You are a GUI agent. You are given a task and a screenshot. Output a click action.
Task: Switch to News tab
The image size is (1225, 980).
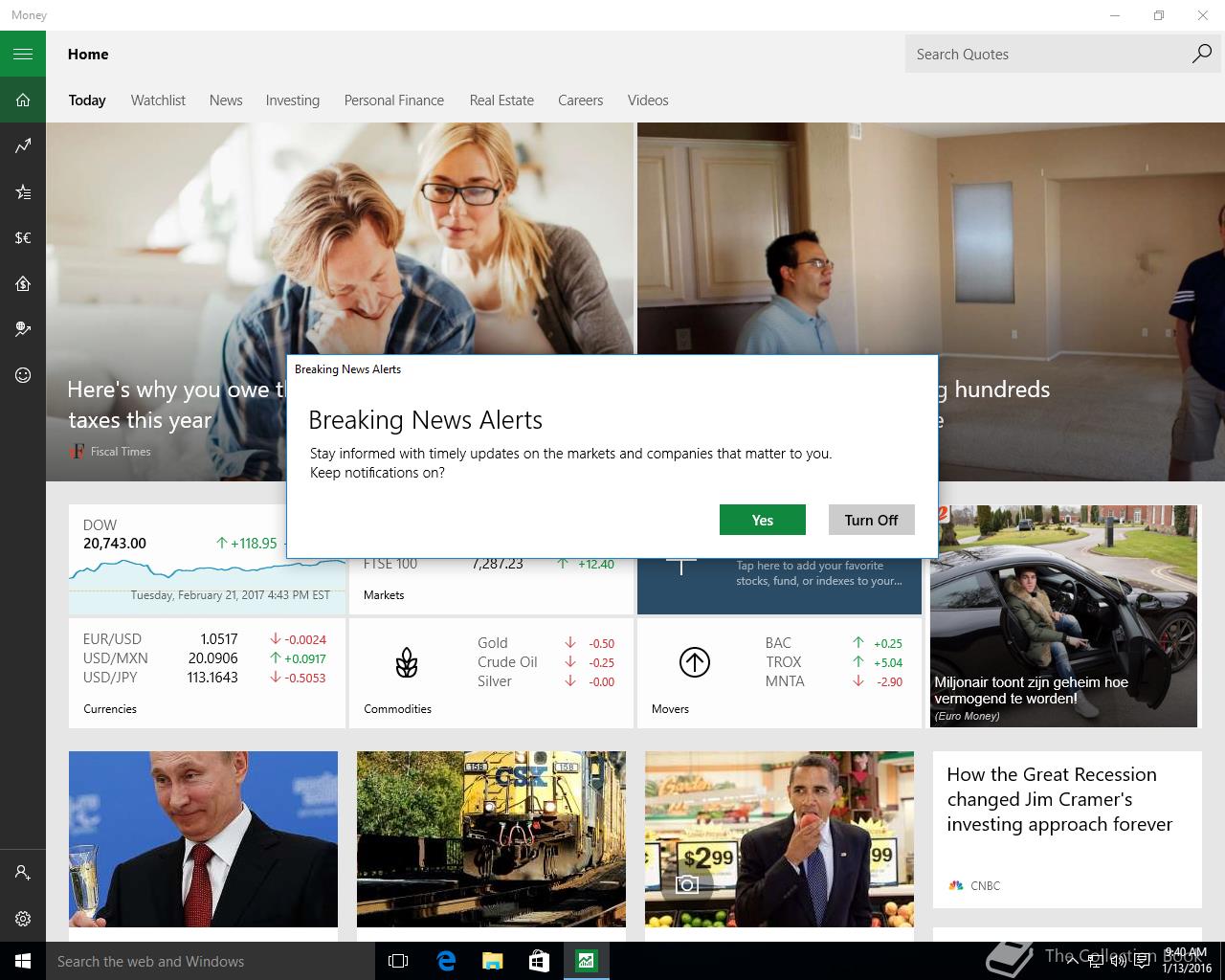(226, 100)
